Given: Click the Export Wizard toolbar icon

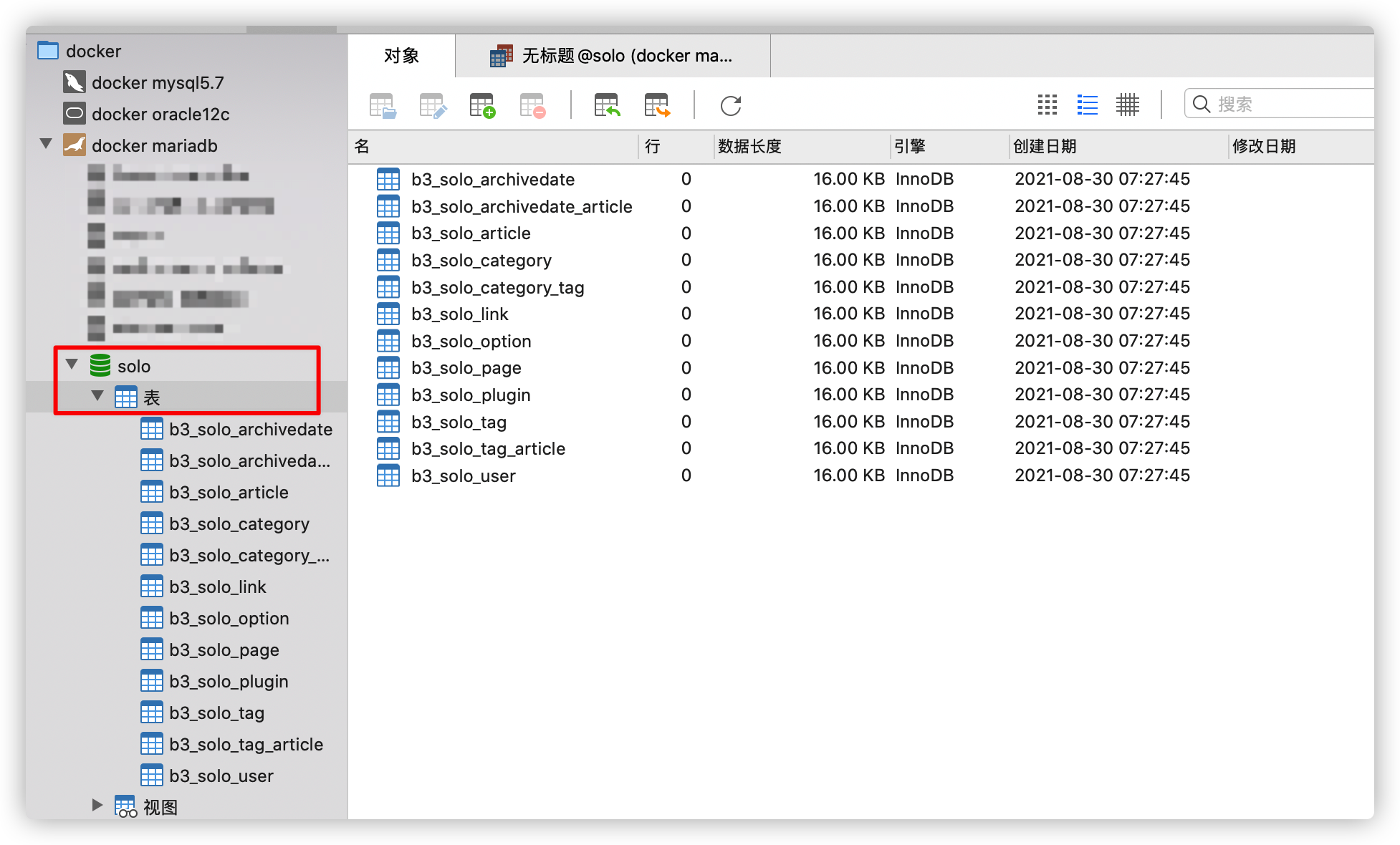Looking at the screenshot, I should (x=657, y=106).
